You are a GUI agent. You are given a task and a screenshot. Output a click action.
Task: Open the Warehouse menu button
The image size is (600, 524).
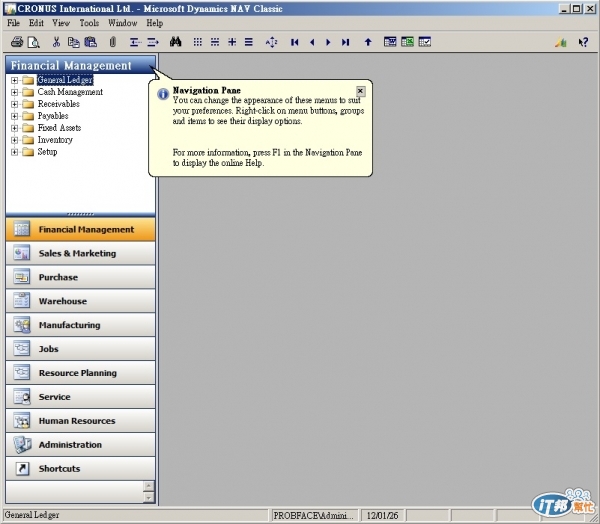(x=80, y=301)
